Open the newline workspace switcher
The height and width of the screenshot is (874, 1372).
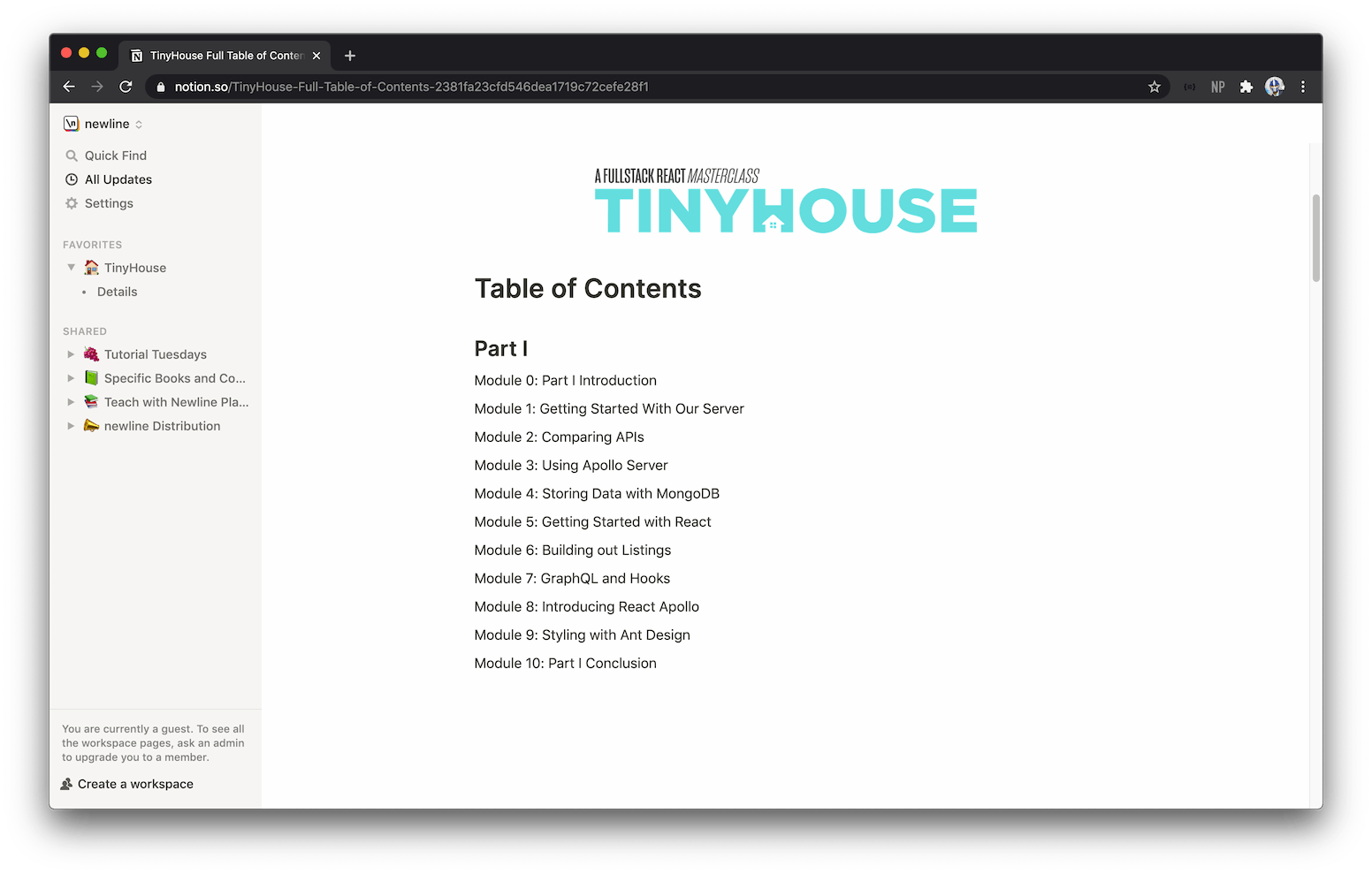[103, 124]
